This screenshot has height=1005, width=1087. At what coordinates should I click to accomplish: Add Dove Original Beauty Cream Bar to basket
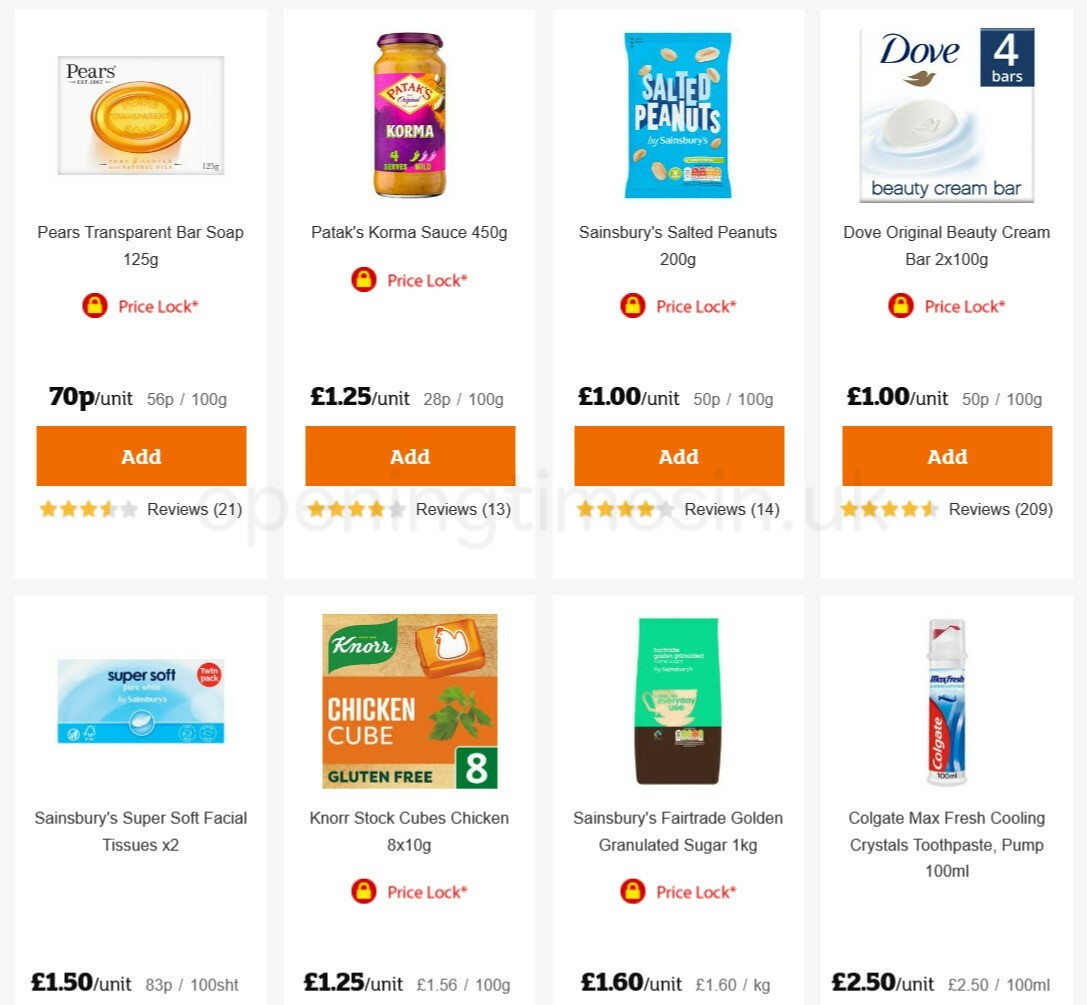click(946, 456)
